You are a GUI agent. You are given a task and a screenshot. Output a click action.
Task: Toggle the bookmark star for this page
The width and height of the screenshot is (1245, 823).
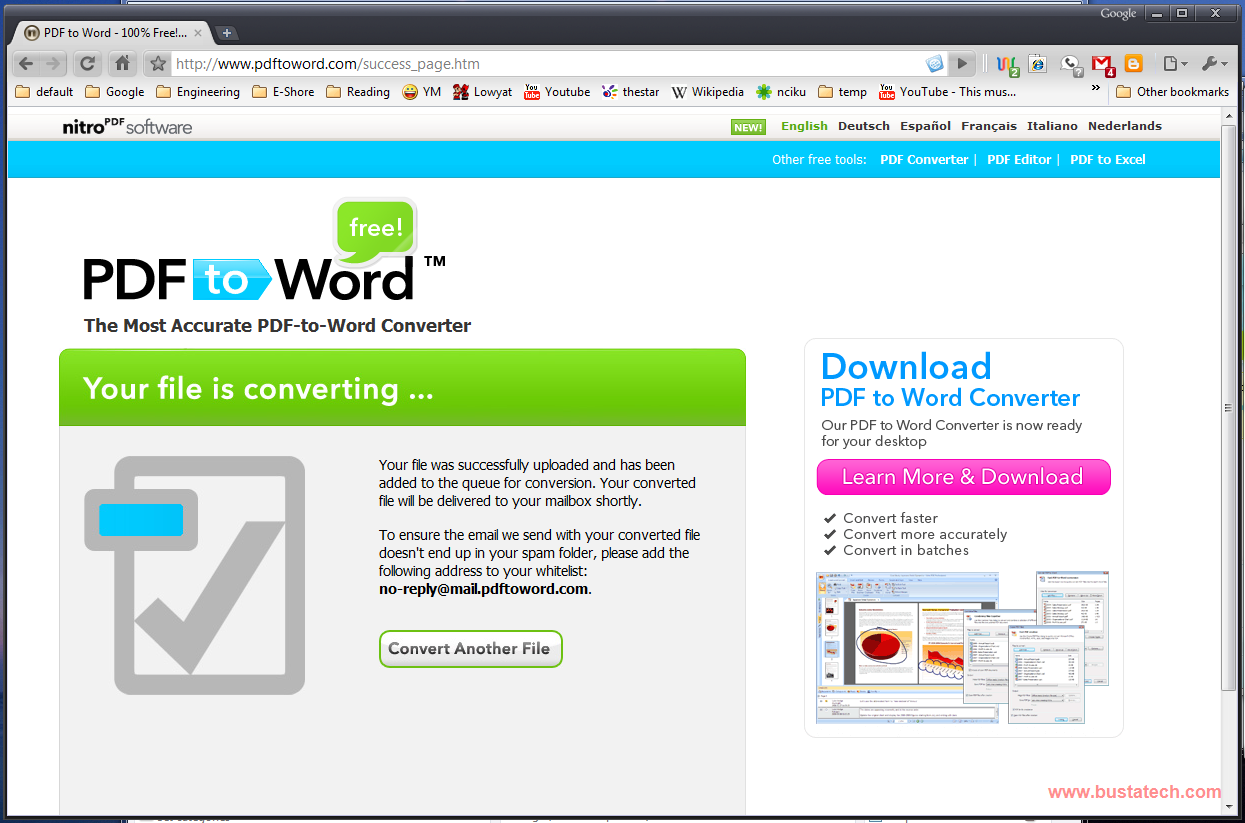pos(156,63)
